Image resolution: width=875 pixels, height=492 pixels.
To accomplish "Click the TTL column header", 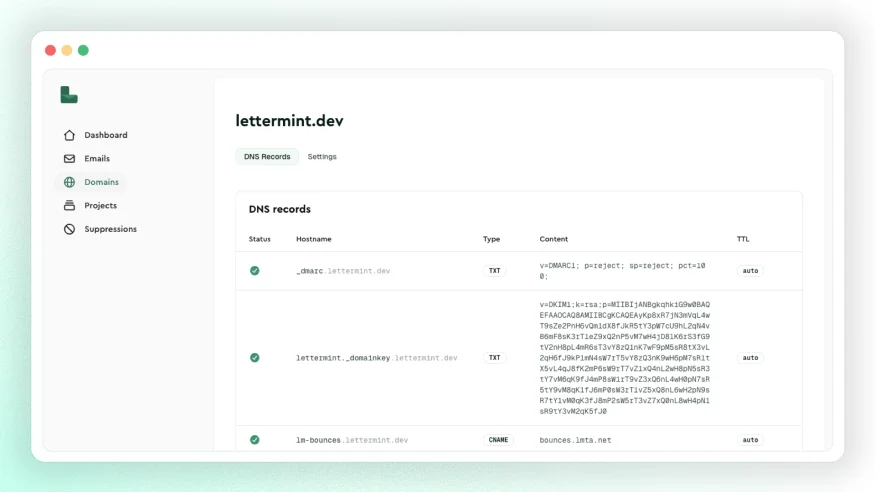I will point(743,239).
